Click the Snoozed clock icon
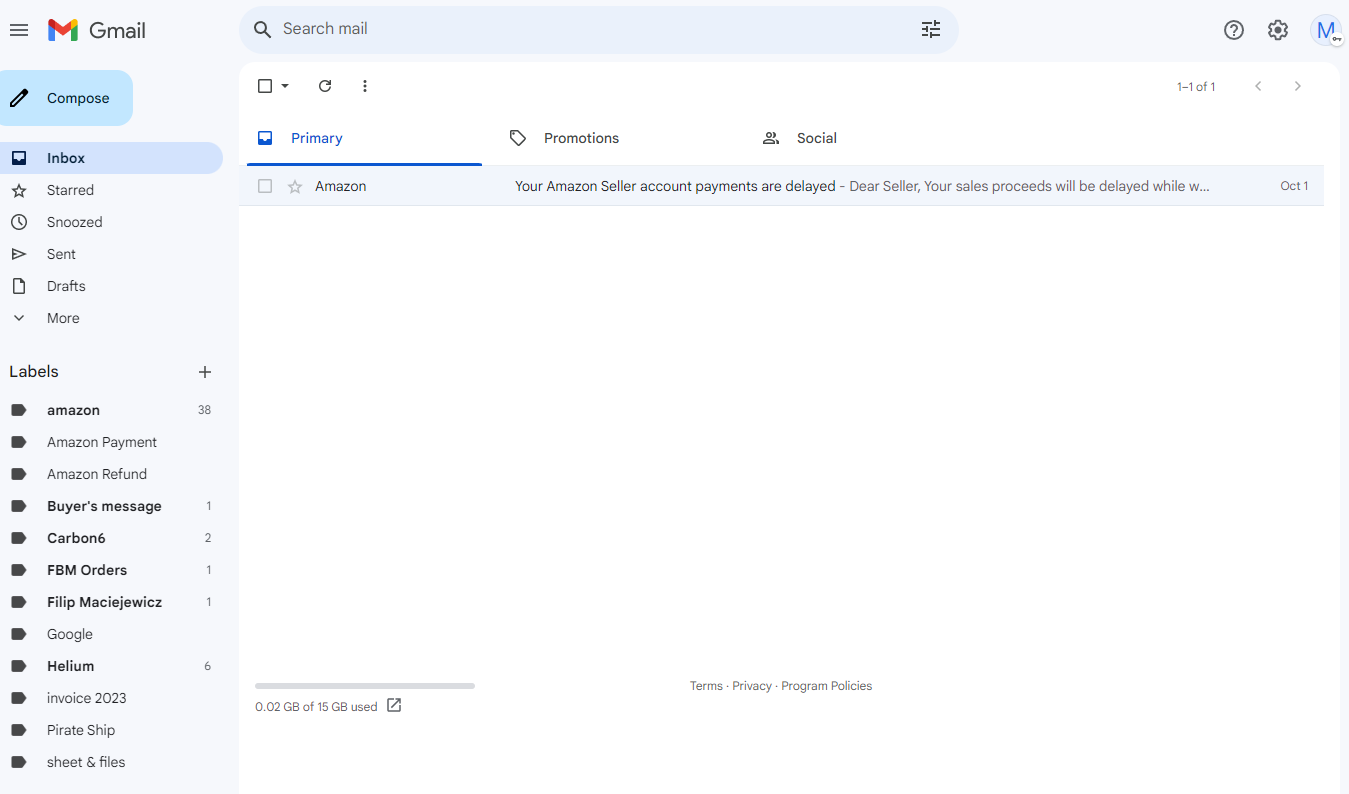Image resolution: width=1349 pixels, height=794 pixels. click(x=18, y=222)
